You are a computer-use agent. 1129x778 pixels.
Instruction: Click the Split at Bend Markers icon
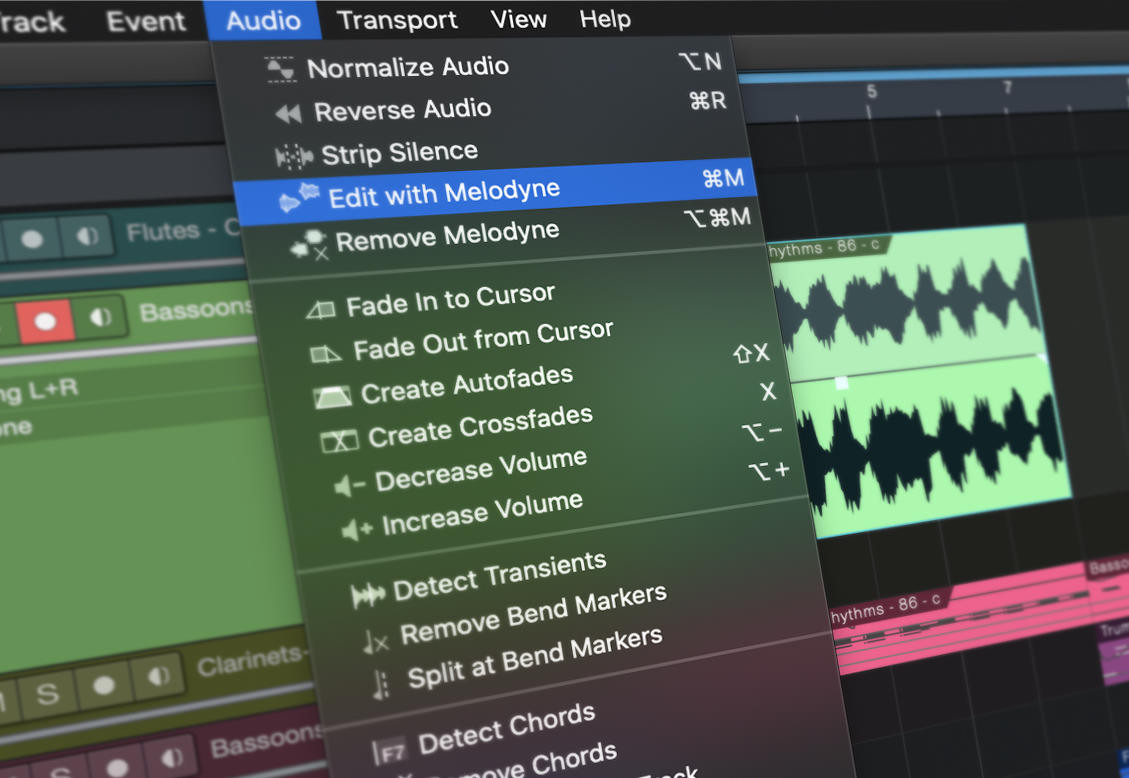click(x=381, y=685)
